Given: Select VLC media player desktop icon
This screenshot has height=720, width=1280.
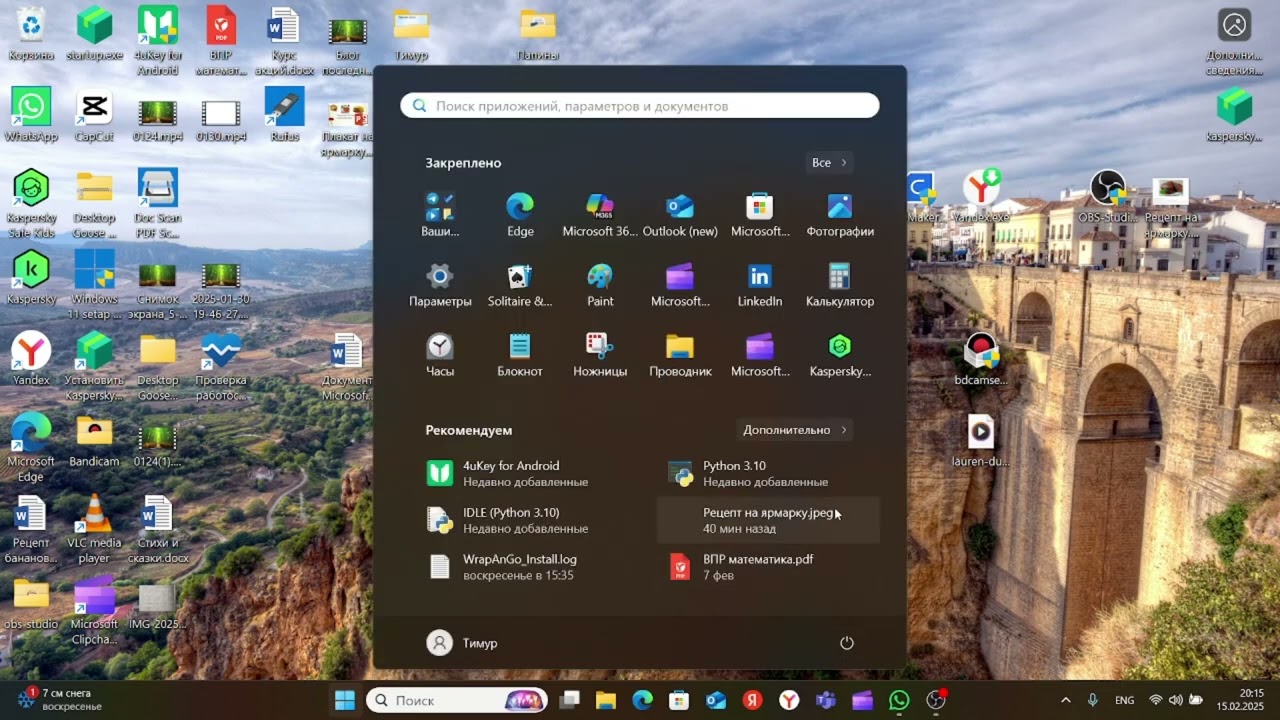Looking at the screenshot, I should [94, 530].
